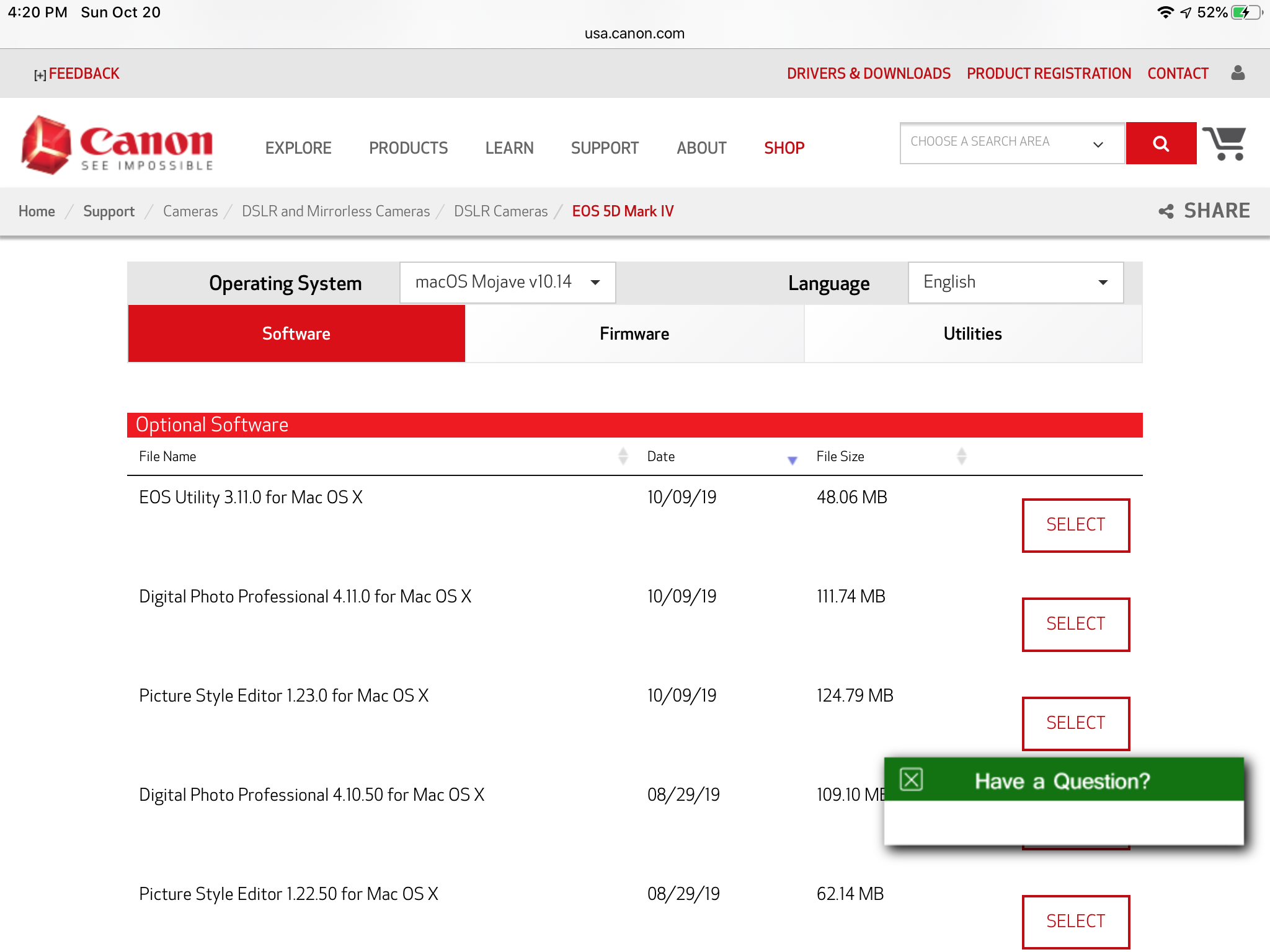Open the shopping cart icon
Viewport: 1270px width, 952px height.
(1225, 143)
